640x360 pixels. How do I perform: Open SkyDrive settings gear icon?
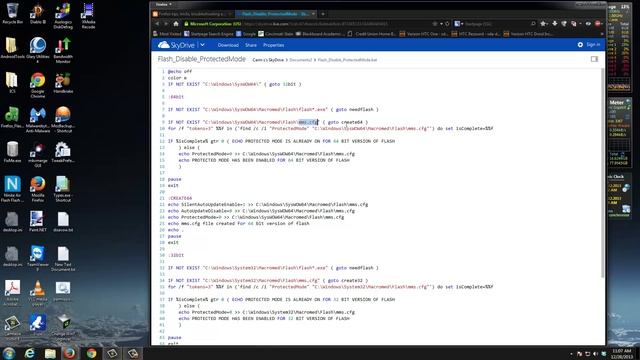(580, 44)
